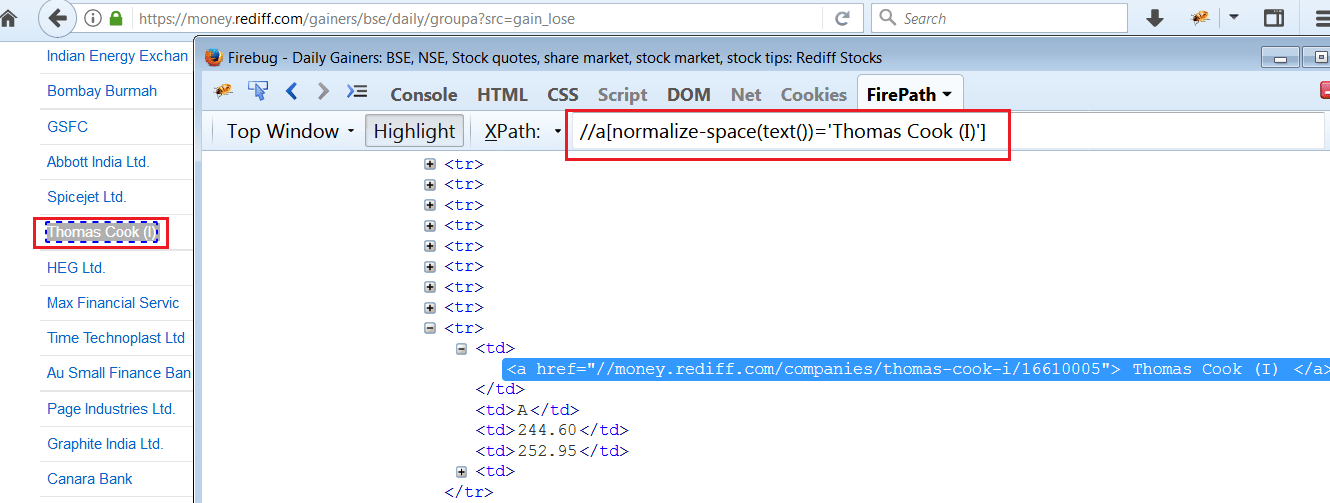Open the XPath selector type dropdown
This screenshot has width=1330, height=503.
click(x=558, y=131)
